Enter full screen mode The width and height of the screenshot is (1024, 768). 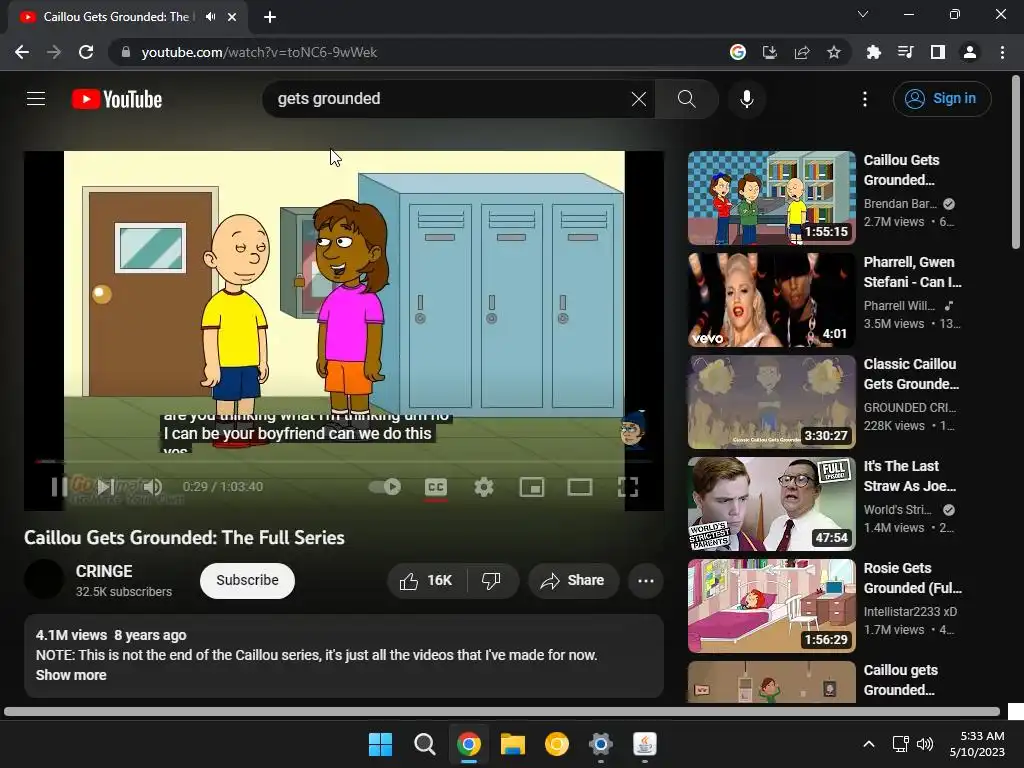click(x=628, y=487)
